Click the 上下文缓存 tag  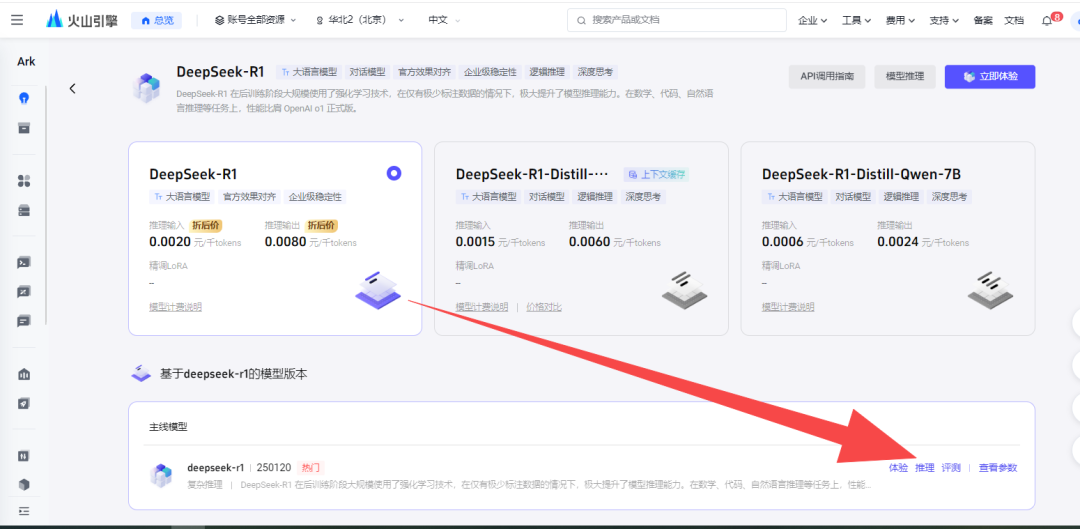point(656,174)
